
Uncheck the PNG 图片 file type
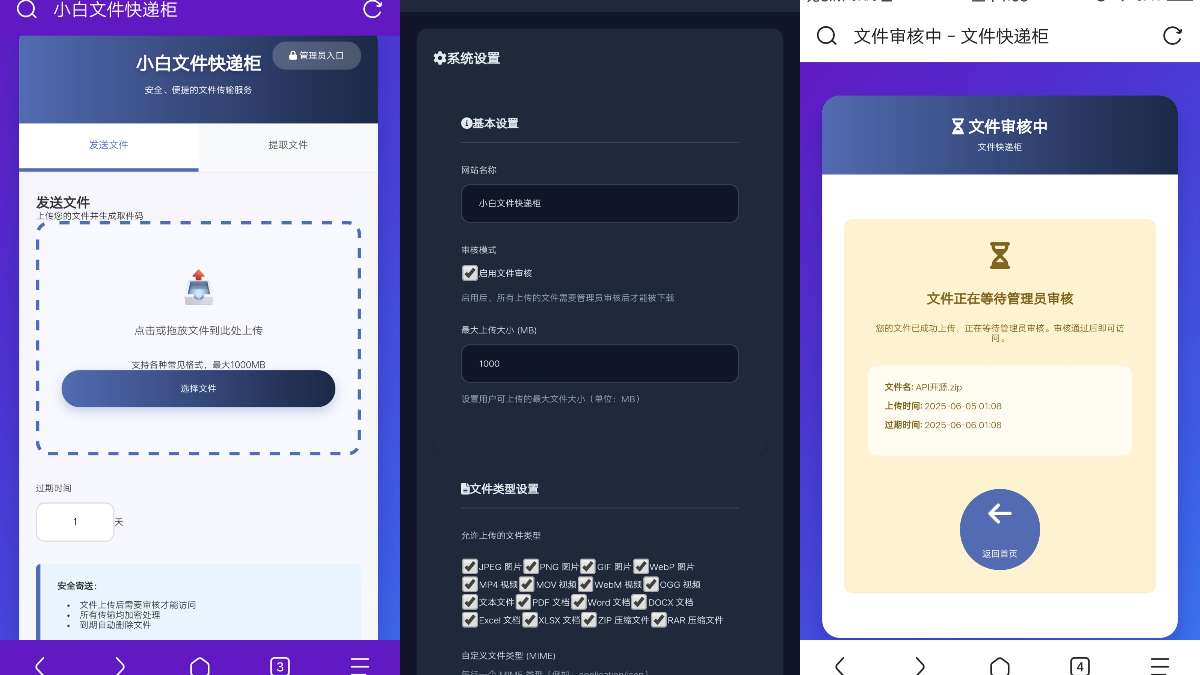click(x=531, y=566)
